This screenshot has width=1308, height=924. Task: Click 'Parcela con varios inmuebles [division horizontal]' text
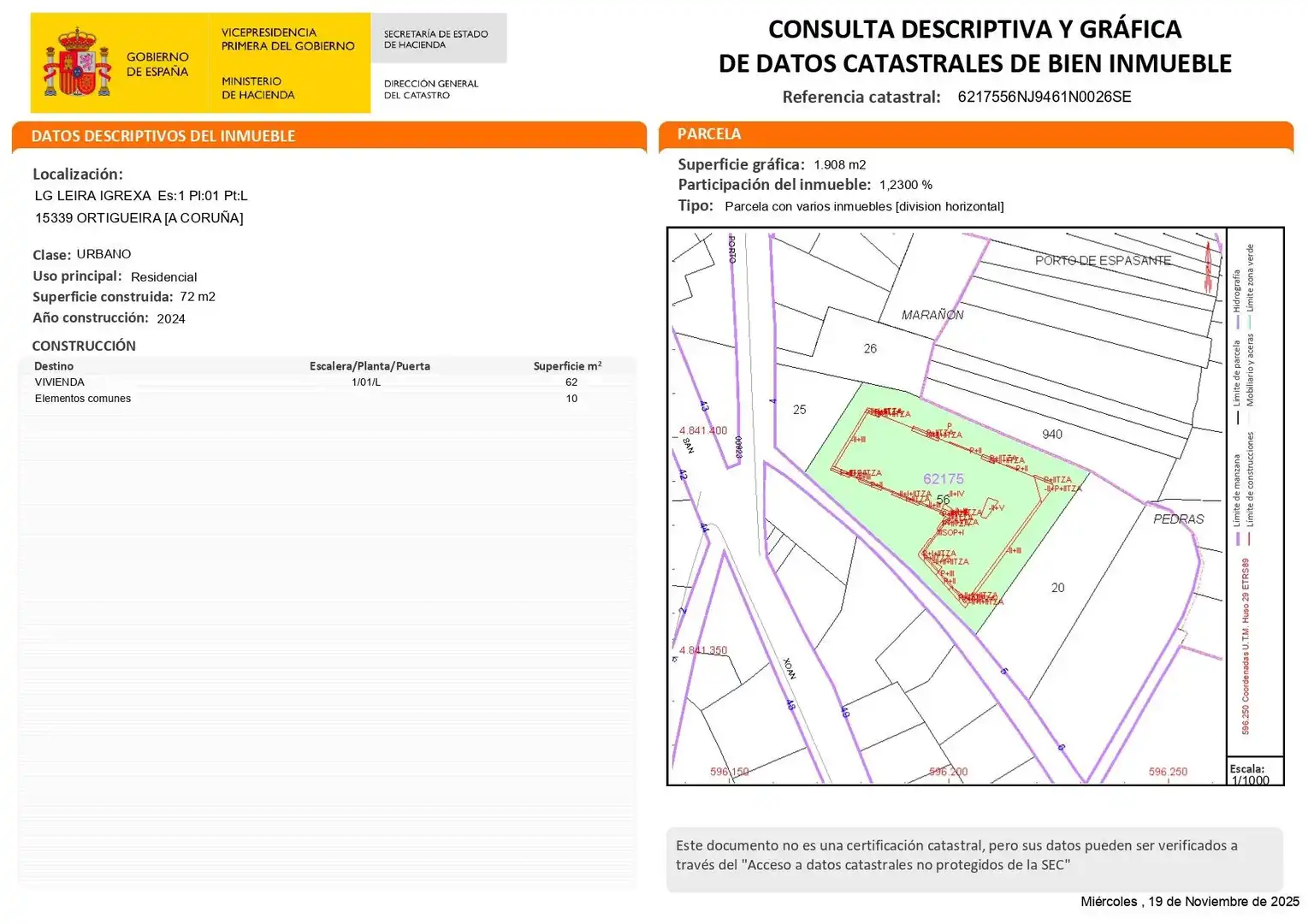click(x=864, y=206)
